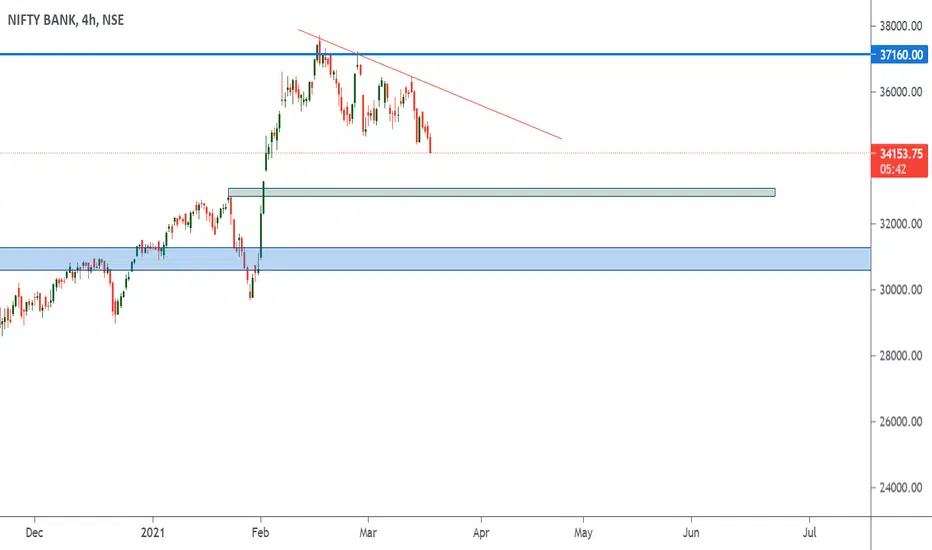Click the 28000.00 price axis label
The image size is (932, 550).
901,356
